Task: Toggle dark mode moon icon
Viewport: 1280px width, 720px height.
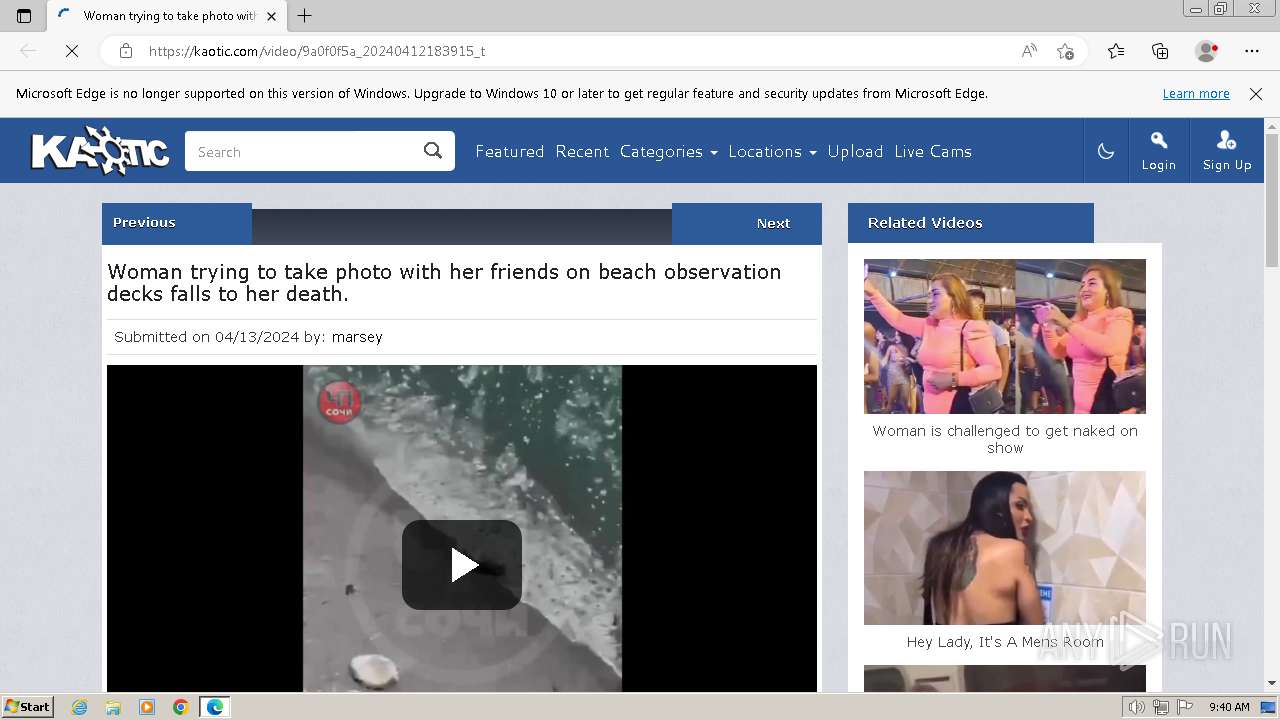Action: (1106, 151)
